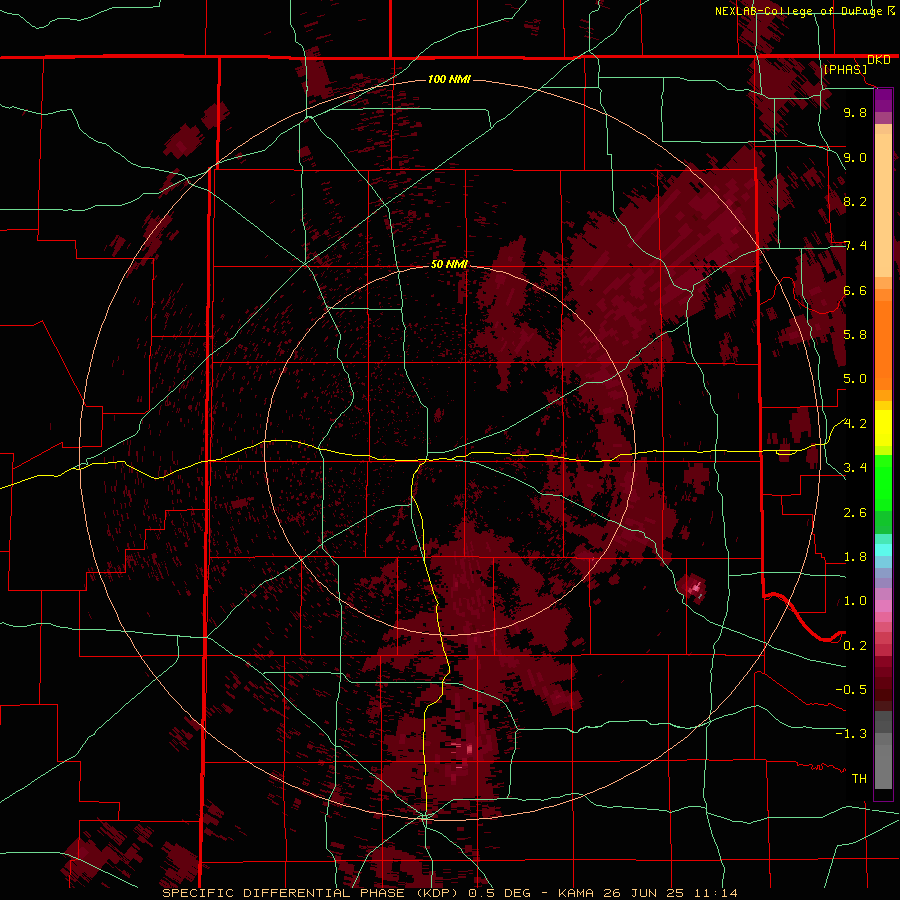This screenshot has width=900, height=900.
Task: Click the 8.2 legend value
Action: [855, 201]
